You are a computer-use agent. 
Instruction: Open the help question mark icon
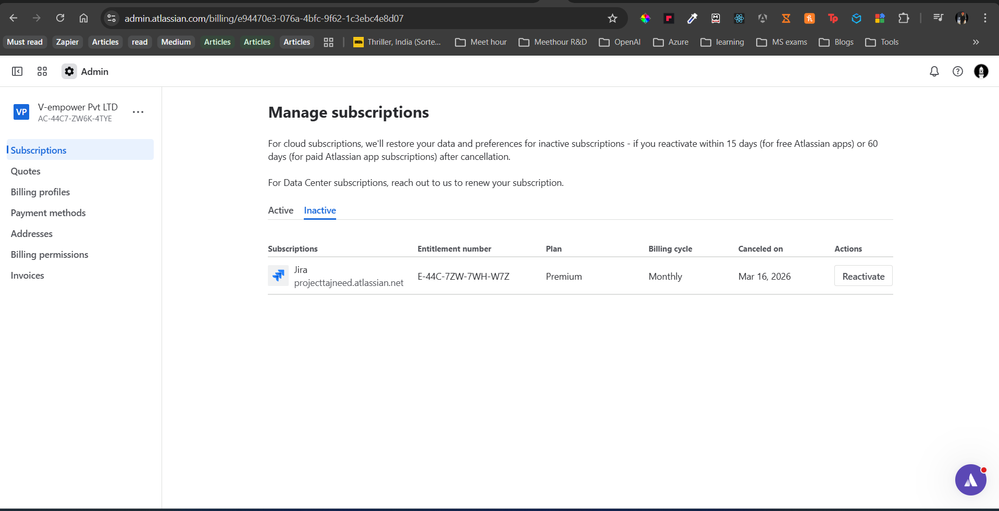pyautogui.click(x=957, y=72)
